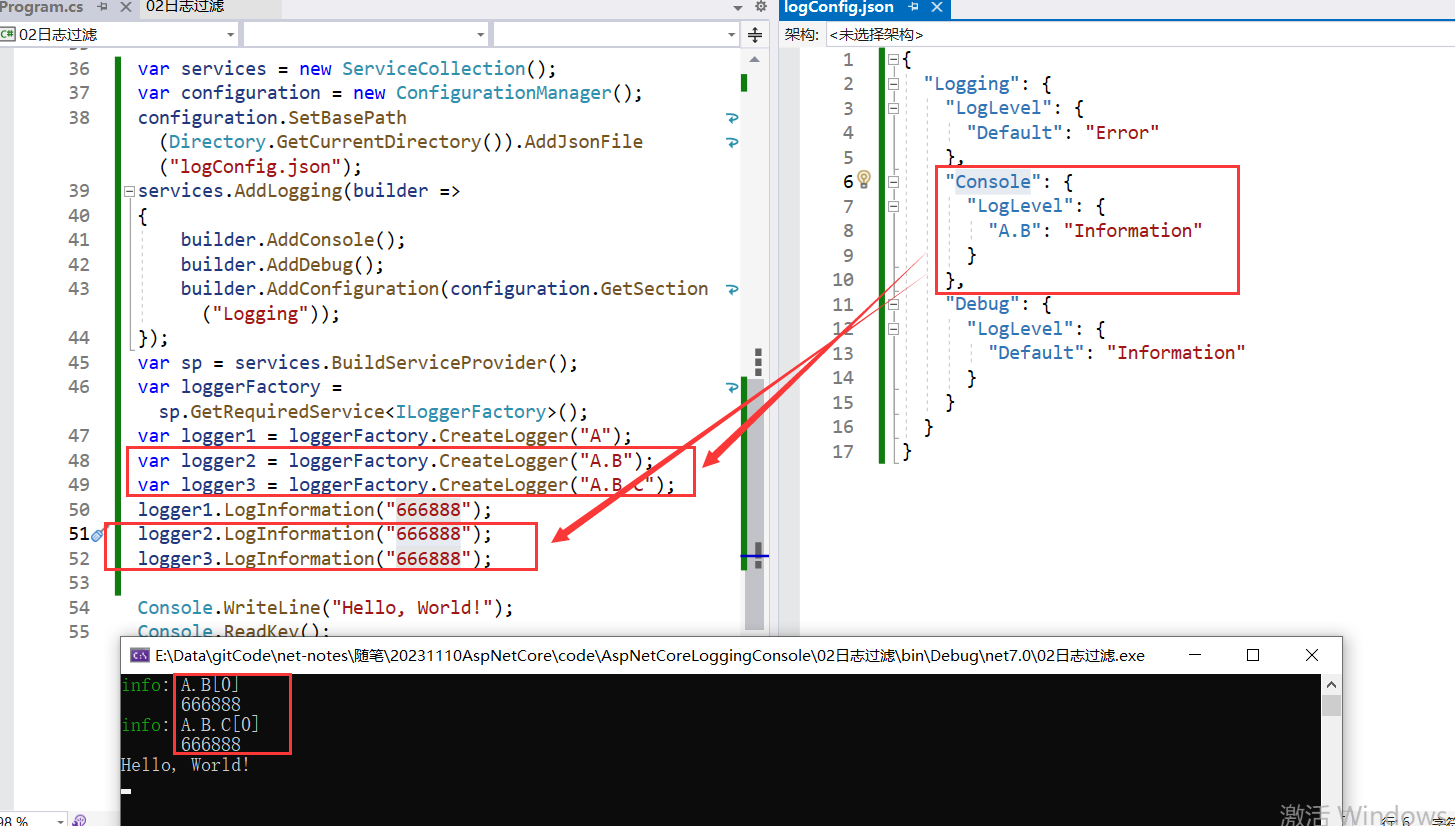Screen dimensions: 1455x826
Task: Close the console window
Action: tap(1312, 656)
